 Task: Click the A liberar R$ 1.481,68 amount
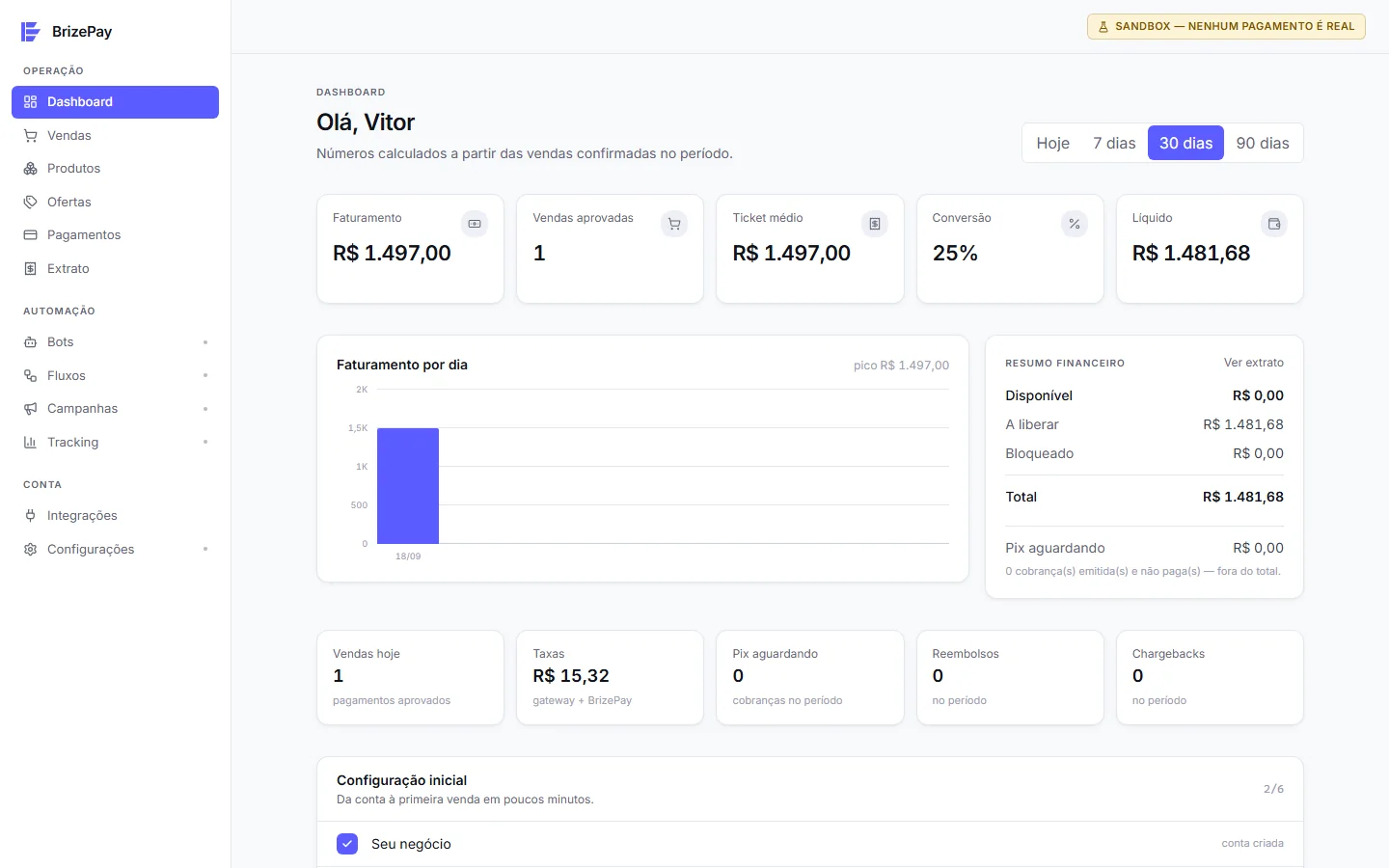(x=1242, y=424)
